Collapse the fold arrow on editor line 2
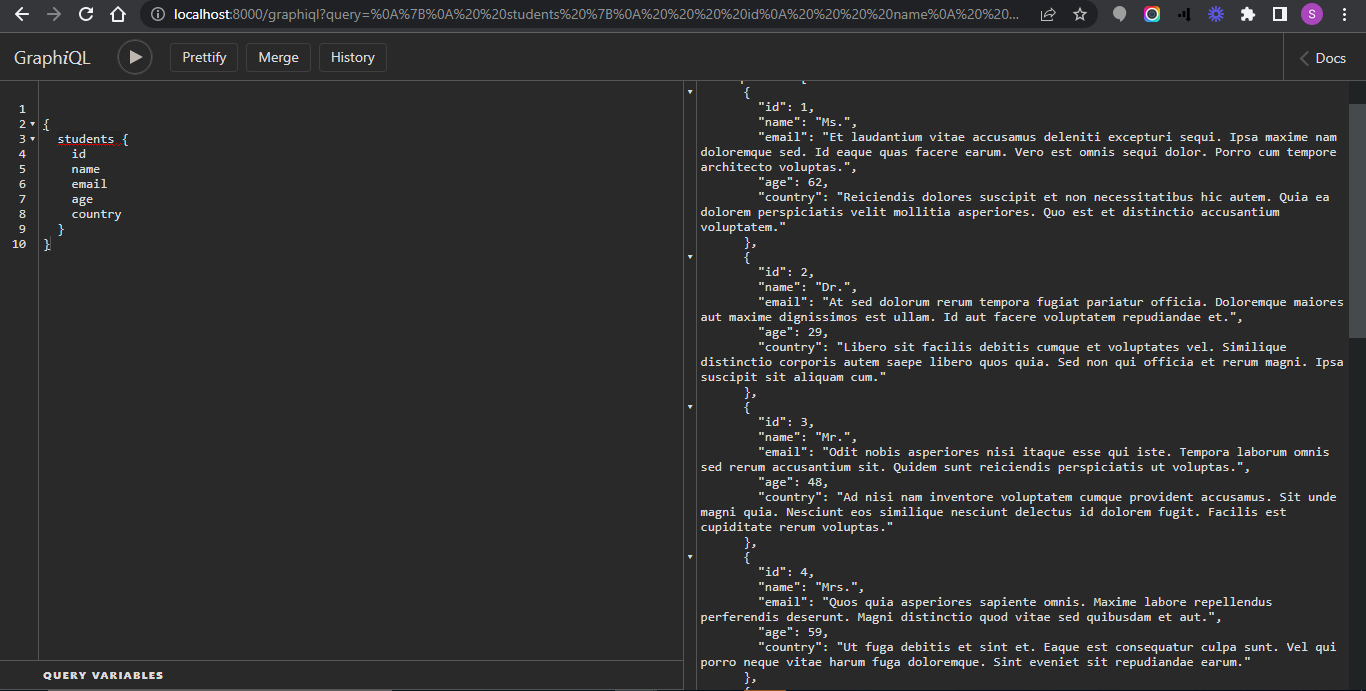1366x691 pixels. click(x=32, y=124)
